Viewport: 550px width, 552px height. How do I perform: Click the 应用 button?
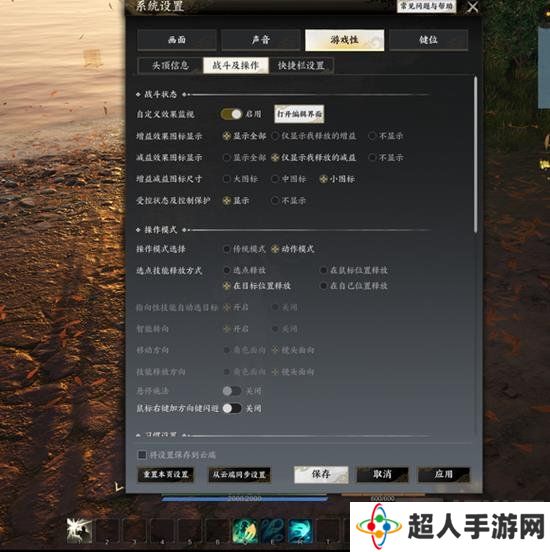[444, 474]
